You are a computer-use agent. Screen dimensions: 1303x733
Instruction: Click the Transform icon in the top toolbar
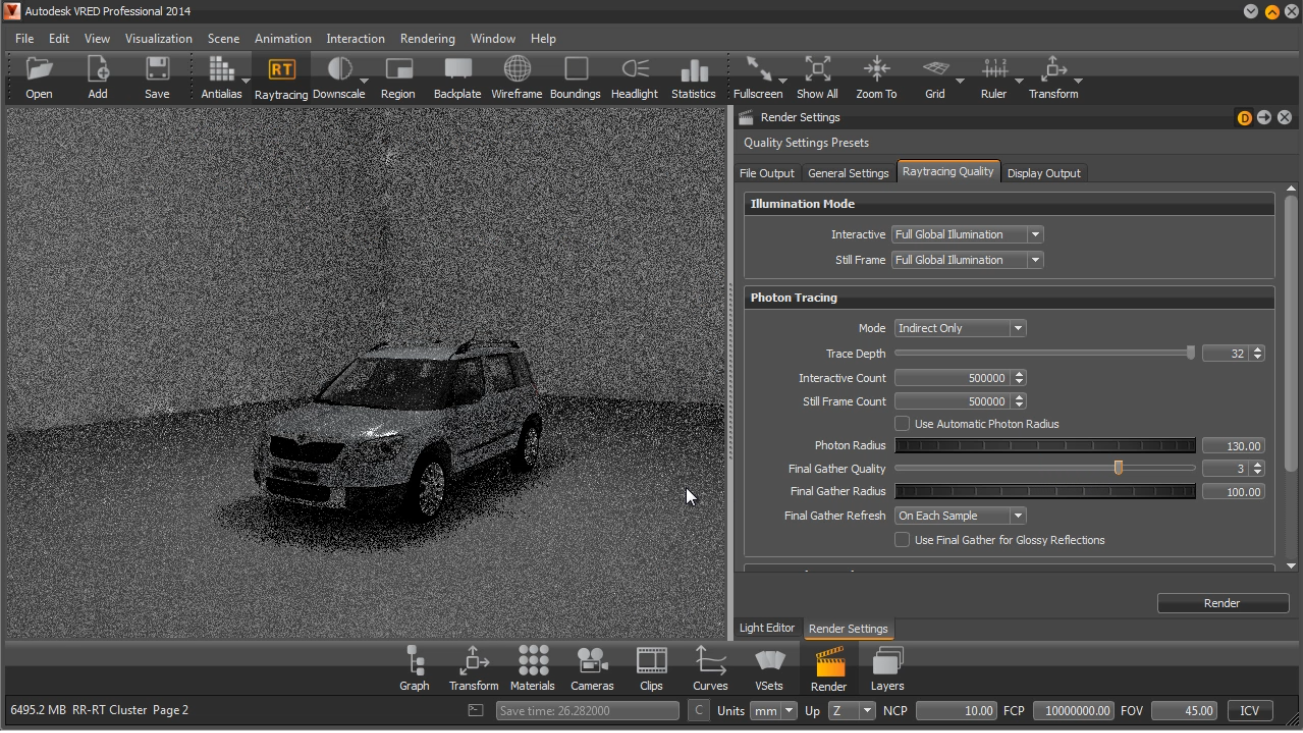click(1053, 77)
